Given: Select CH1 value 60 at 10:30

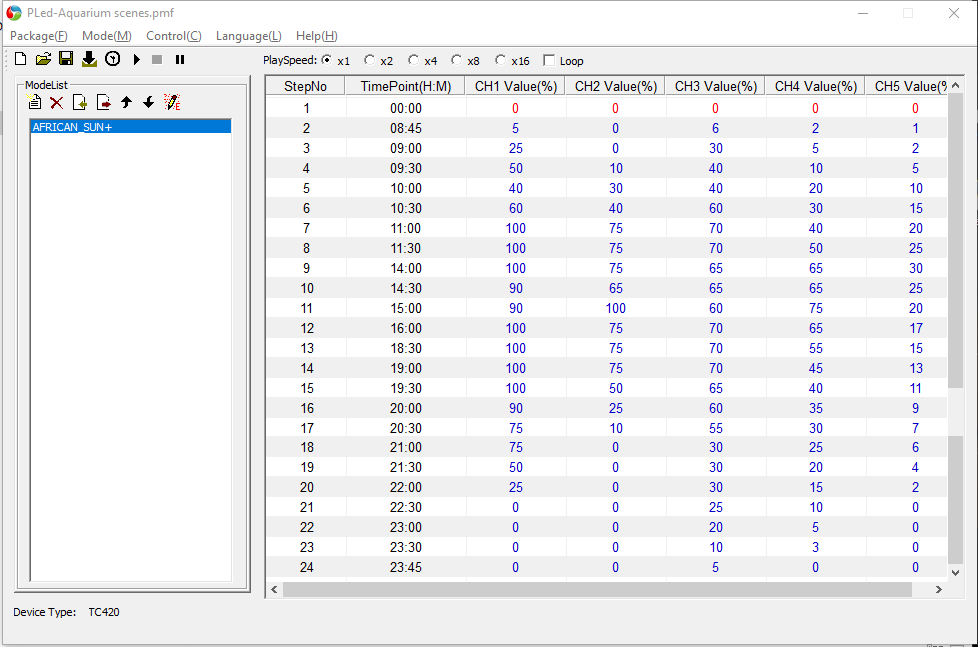Looking at the screenshot, I should coord(516,208).
